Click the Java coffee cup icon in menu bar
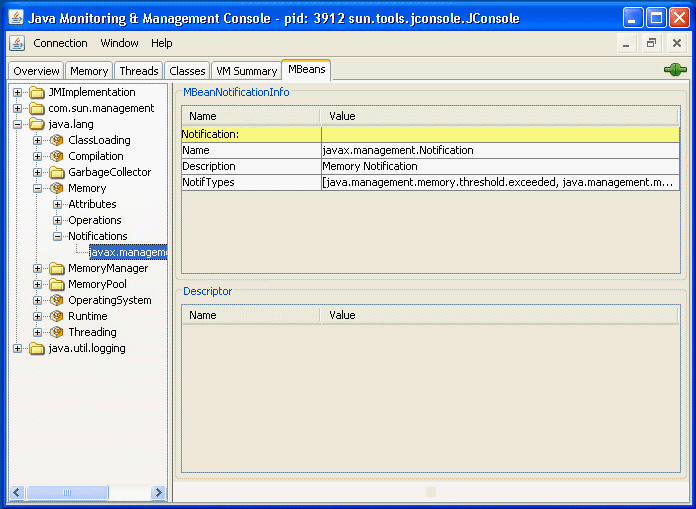The width and height of the screenshot is (696, 509). [x=18, y=43]
